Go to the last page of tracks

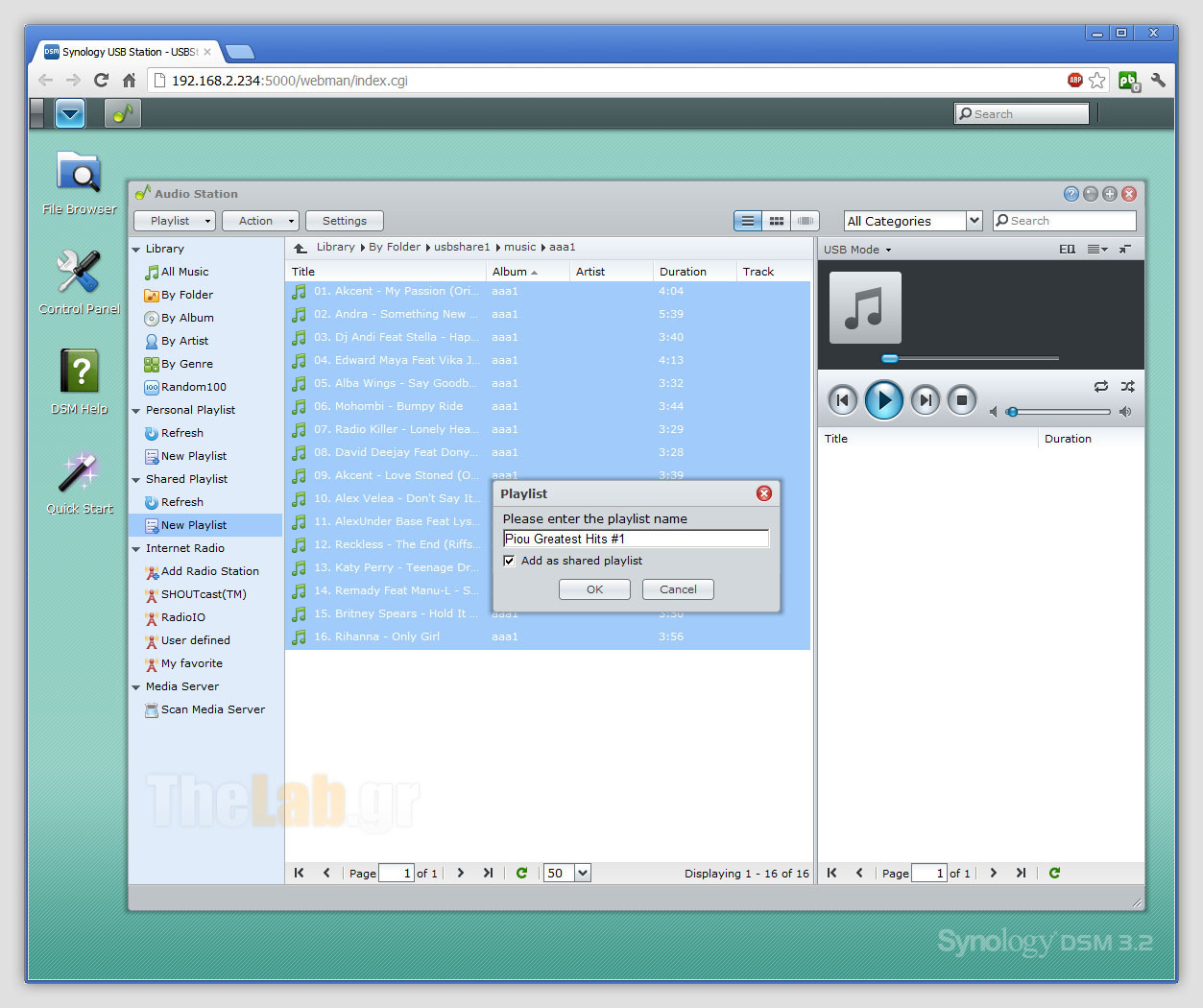[488, 873]
